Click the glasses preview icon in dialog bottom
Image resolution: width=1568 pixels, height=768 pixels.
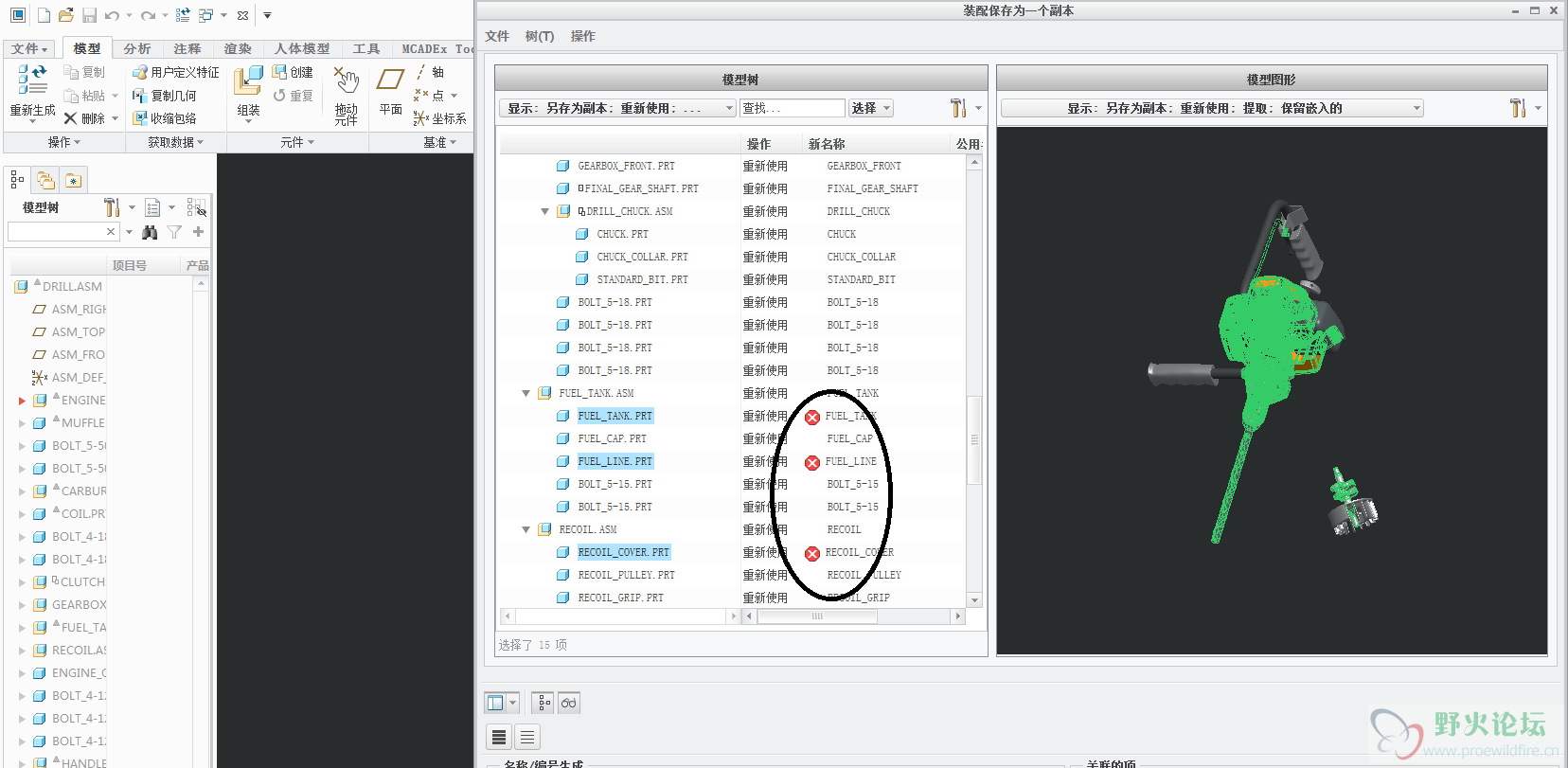pyautogui.click(x=568, y=703)
